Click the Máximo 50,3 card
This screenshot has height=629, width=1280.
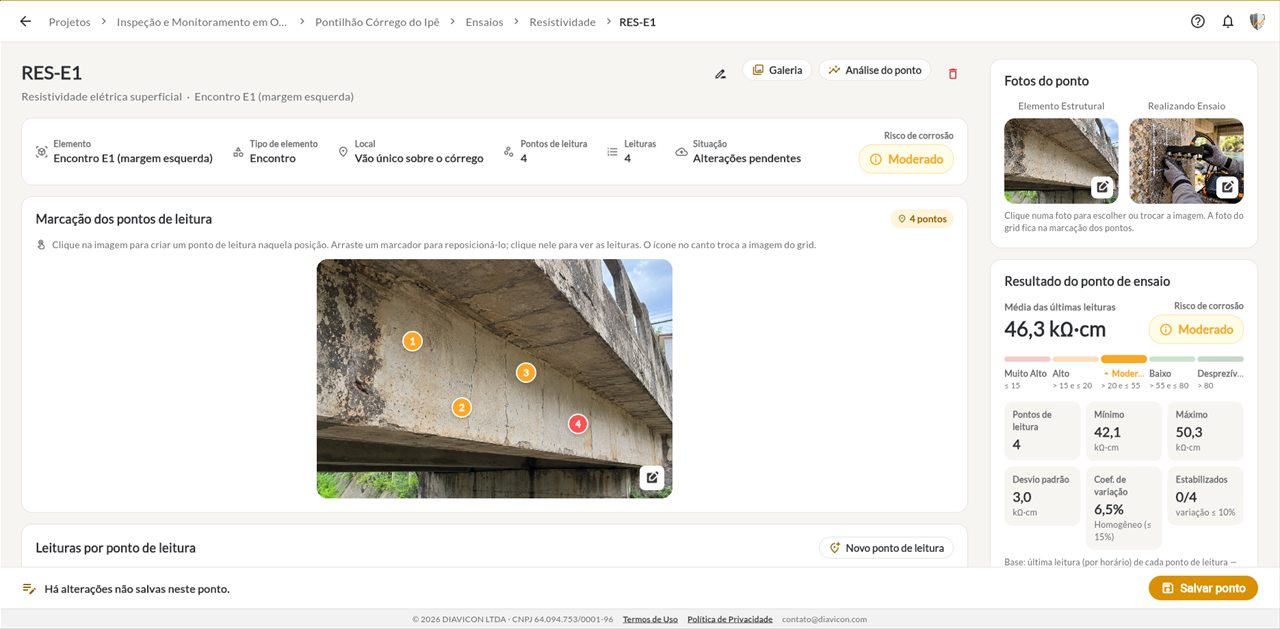tap(1204, 431)
